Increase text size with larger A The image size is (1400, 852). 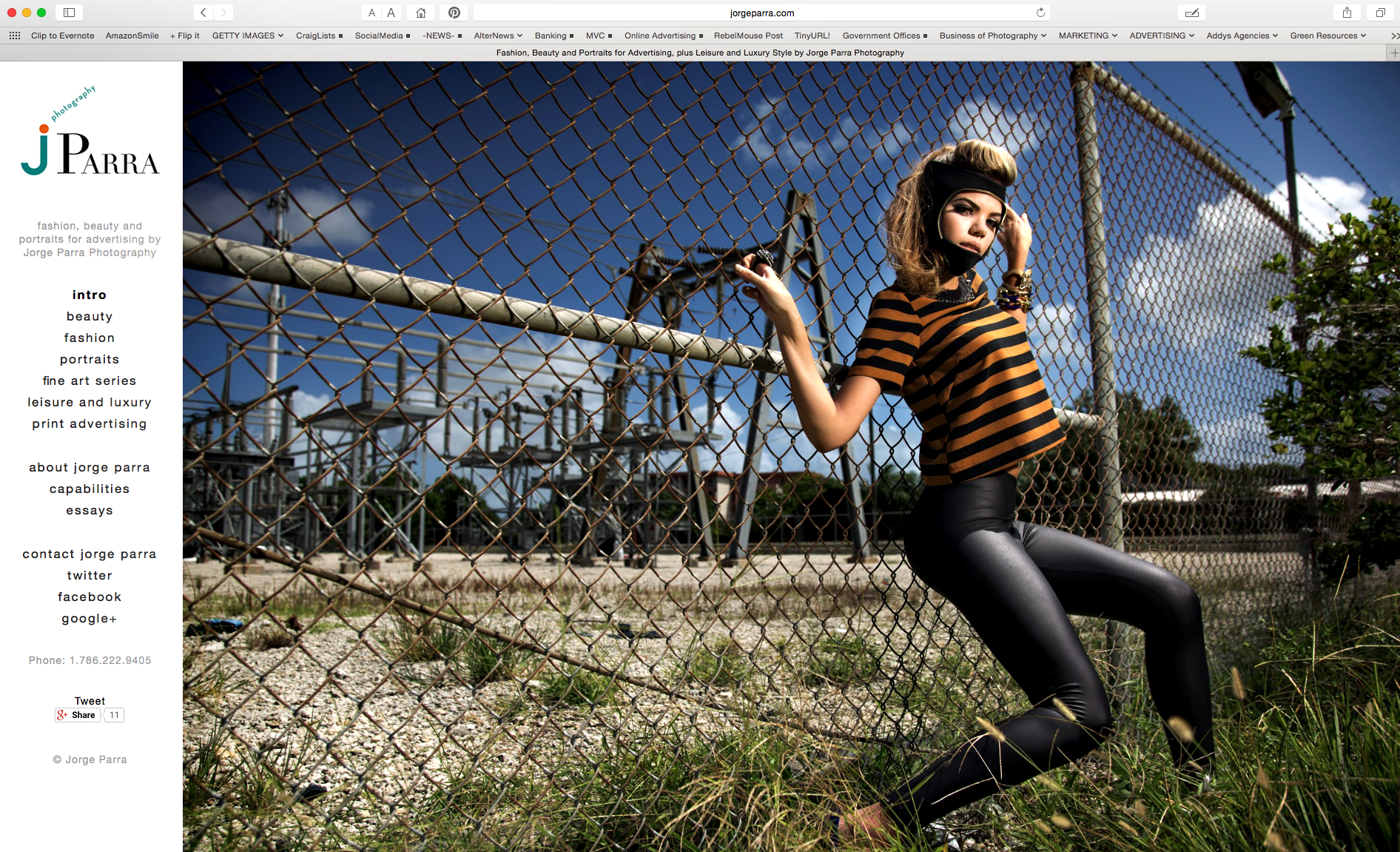pyautogui.click(x=391, y=13)
